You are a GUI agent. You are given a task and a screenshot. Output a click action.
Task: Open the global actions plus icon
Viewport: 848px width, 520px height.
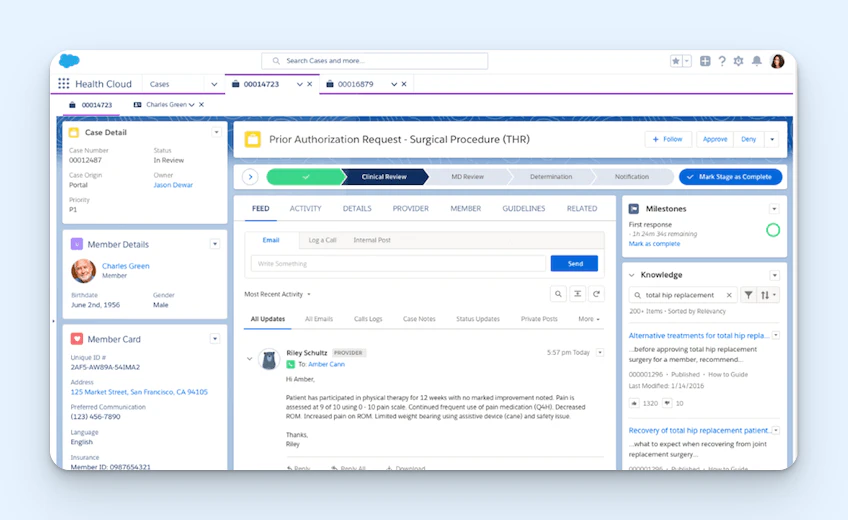pyautogui.click(x=705, y=61)
